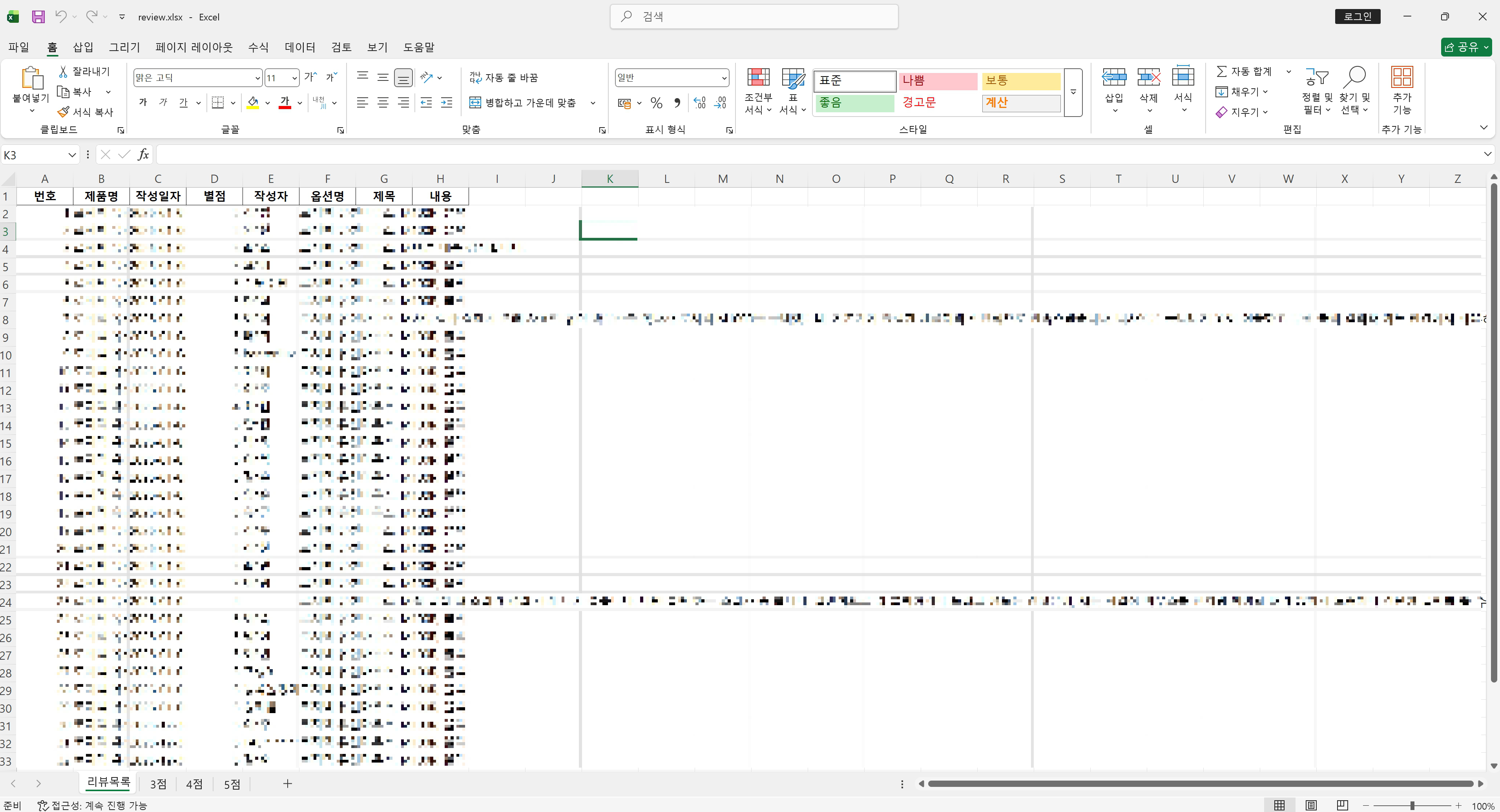
Task: Click the Insert Function fx icon
Action: [x=143, y=154]
